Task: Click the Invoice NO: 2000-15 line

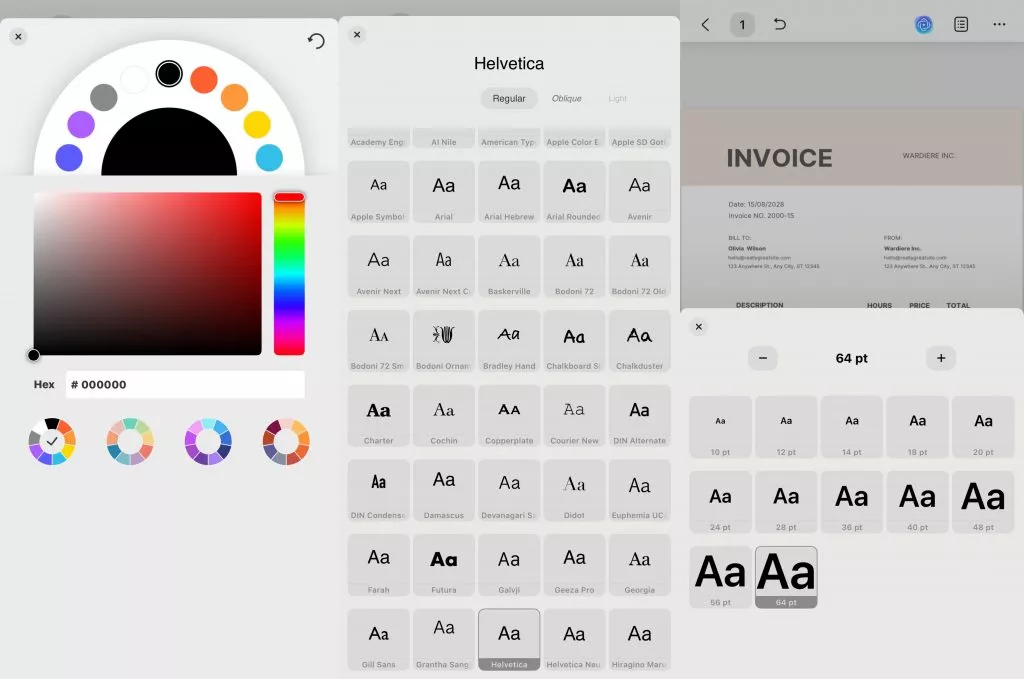Action: [761, 215]
